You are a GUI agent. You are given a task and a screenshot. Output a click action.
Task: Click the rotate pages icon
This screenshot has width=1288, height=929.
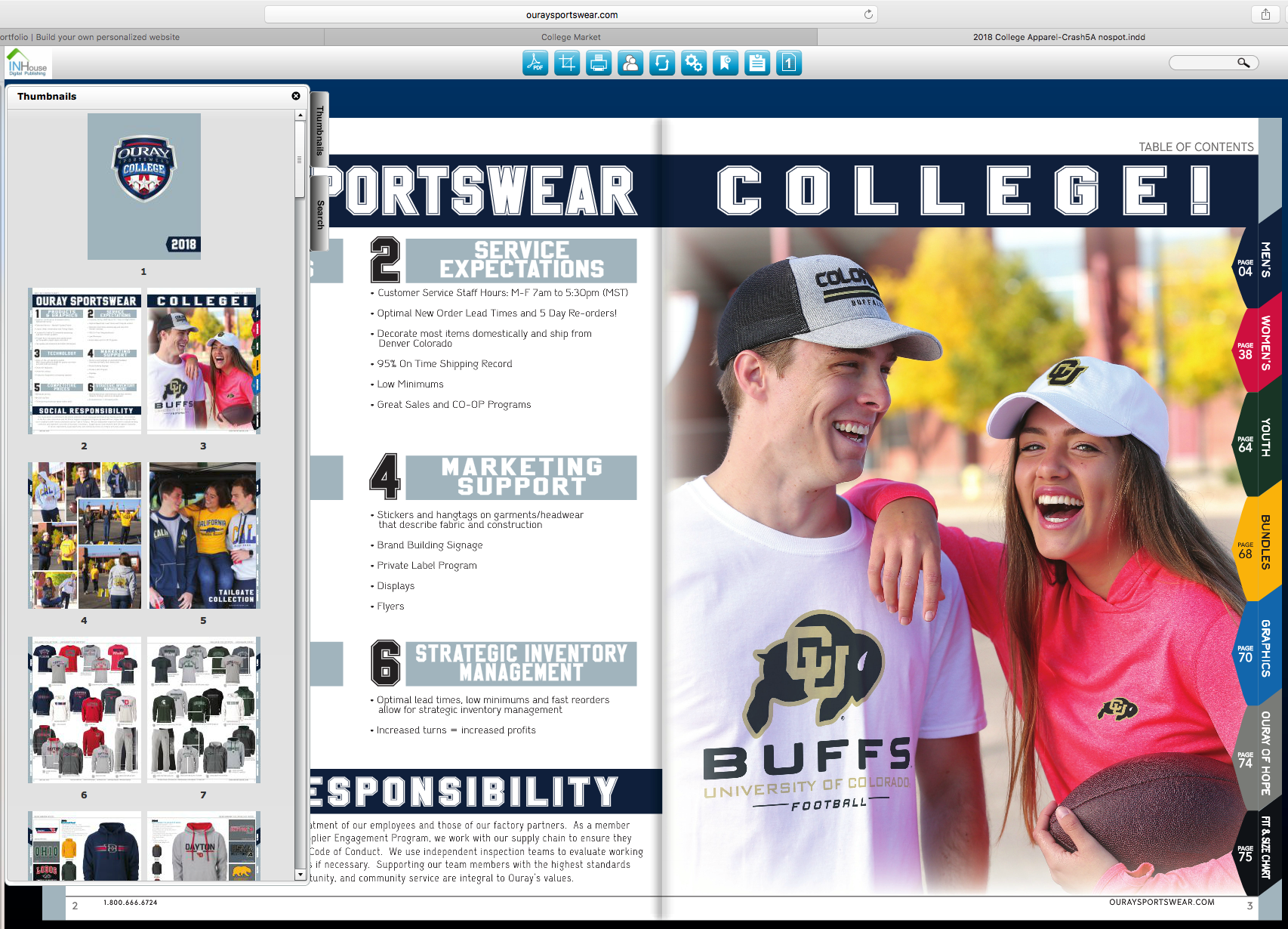tap(662, 63)
